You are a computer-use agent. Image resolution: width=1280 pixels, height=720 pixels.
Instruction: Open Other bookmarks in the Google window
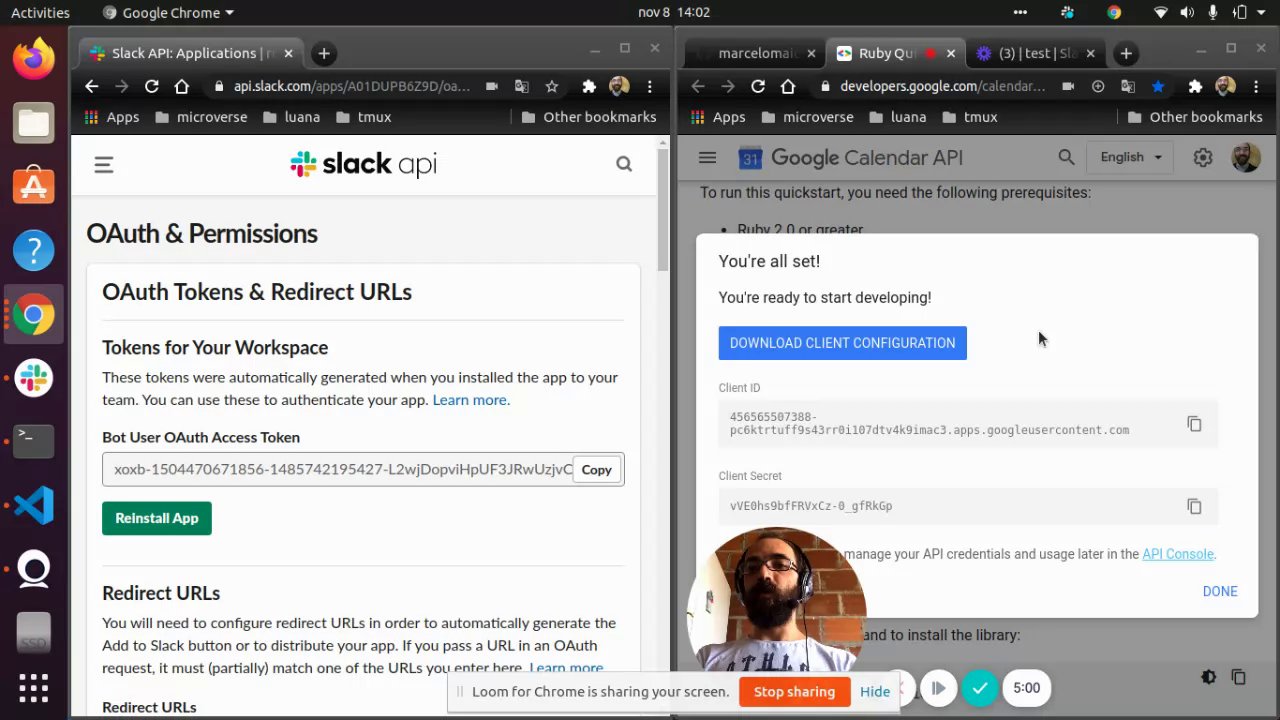point(1195,117)
